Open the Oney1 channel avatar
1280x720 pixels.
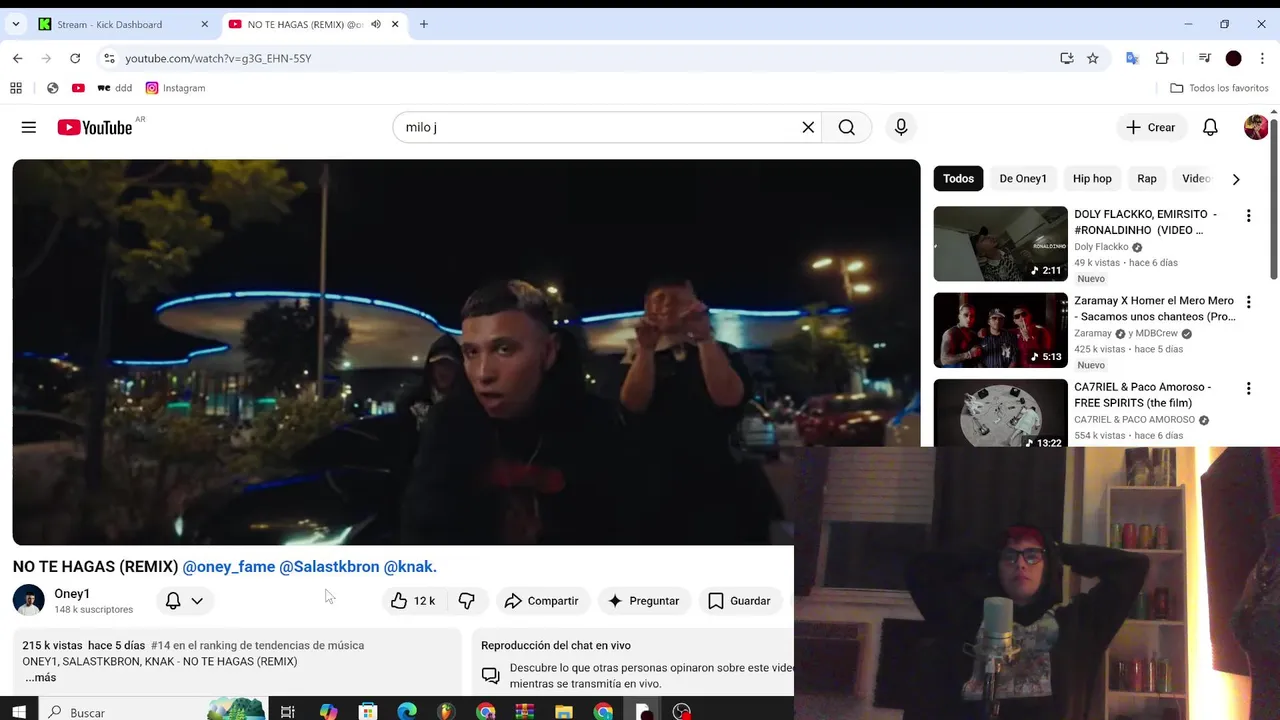(x=29, y=601)
